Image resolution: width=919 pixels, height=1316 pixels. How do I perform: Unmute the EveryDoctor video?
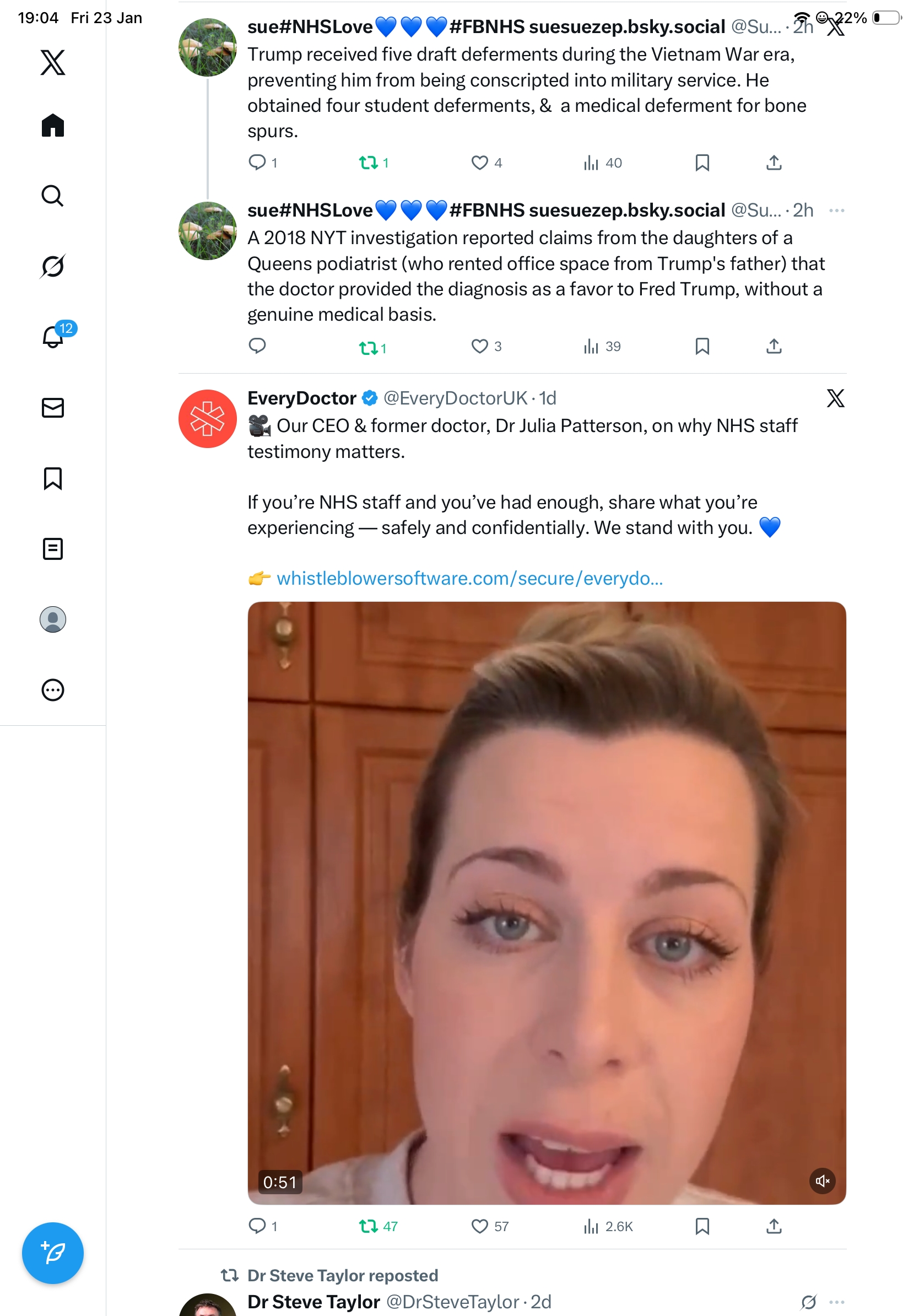click(x=821, y=1180)
